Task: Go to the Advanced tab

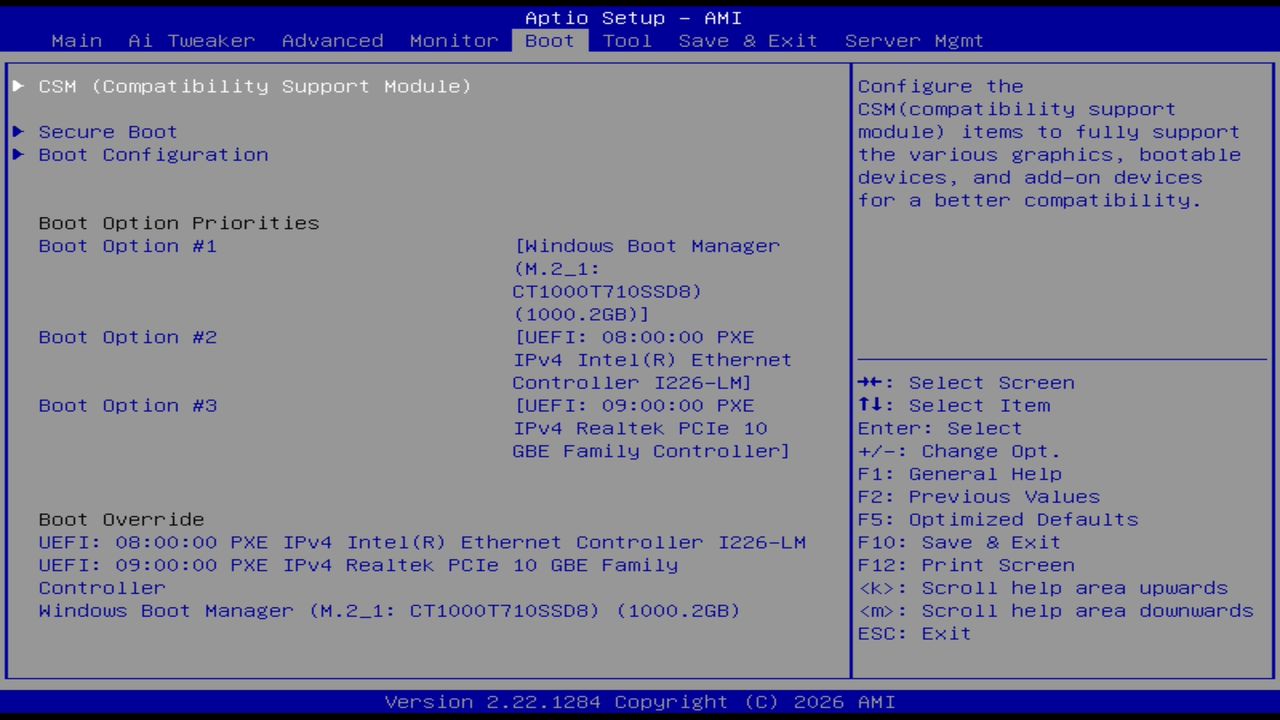Action: (333, 41)
